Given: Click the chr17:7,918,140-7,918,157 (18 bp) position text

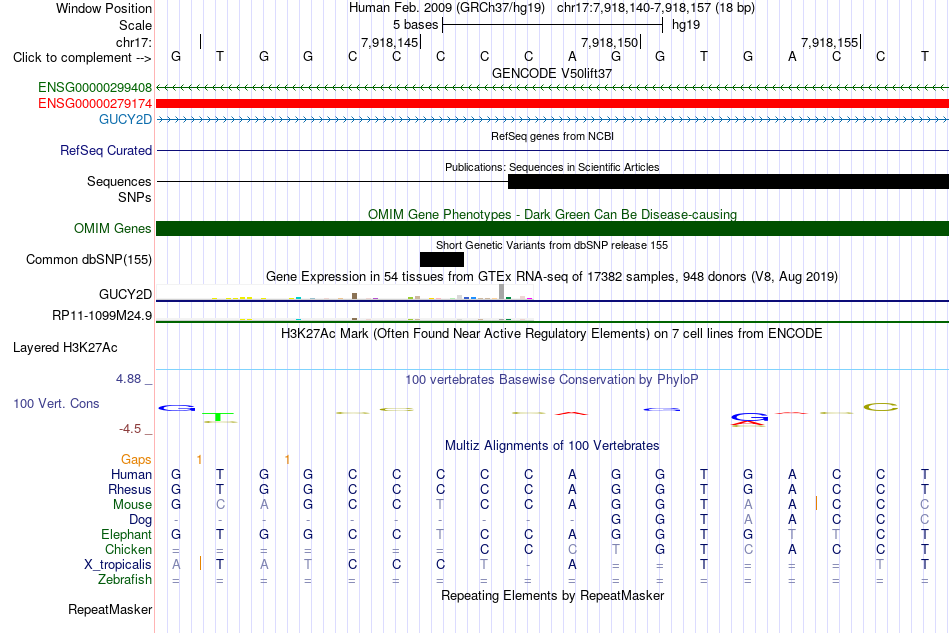Looking at the screenshot, I should pyautogui.click(x=656, y=8).
